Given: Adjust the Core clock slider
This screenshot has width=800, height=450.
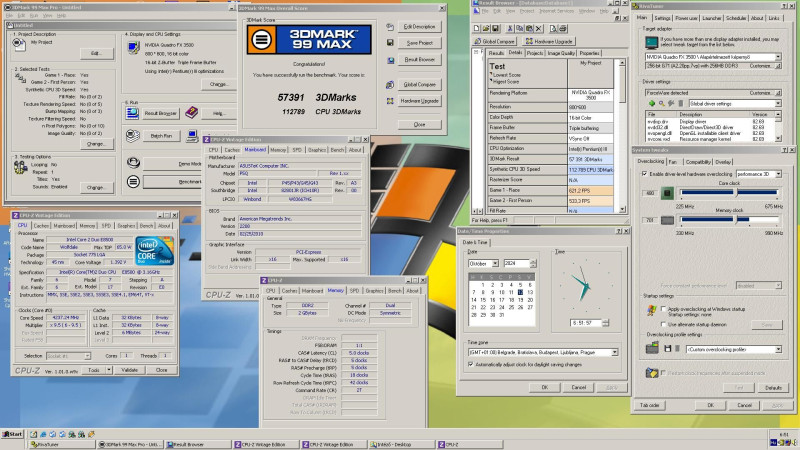Looking at the screenshot, I should 736,192.
